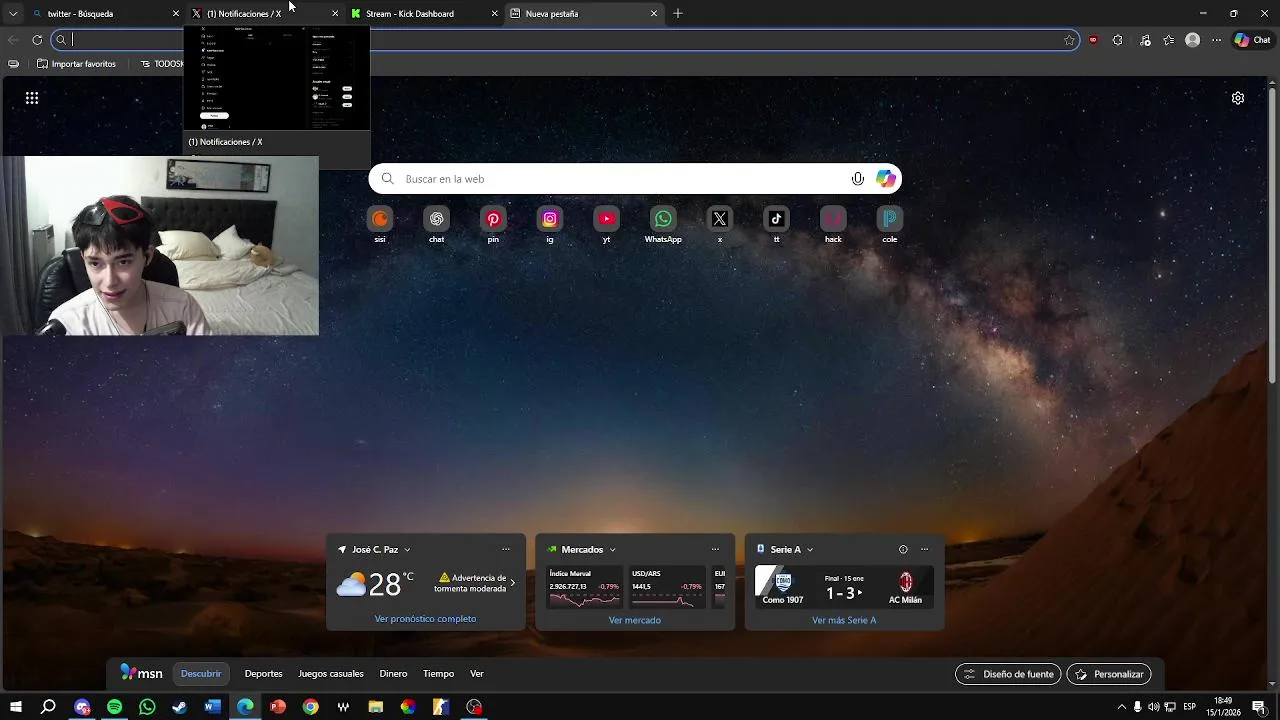Screen dimensions: 1280x720
Task: Select the Descubrir feed tab
Action: (x=201, y=674)
